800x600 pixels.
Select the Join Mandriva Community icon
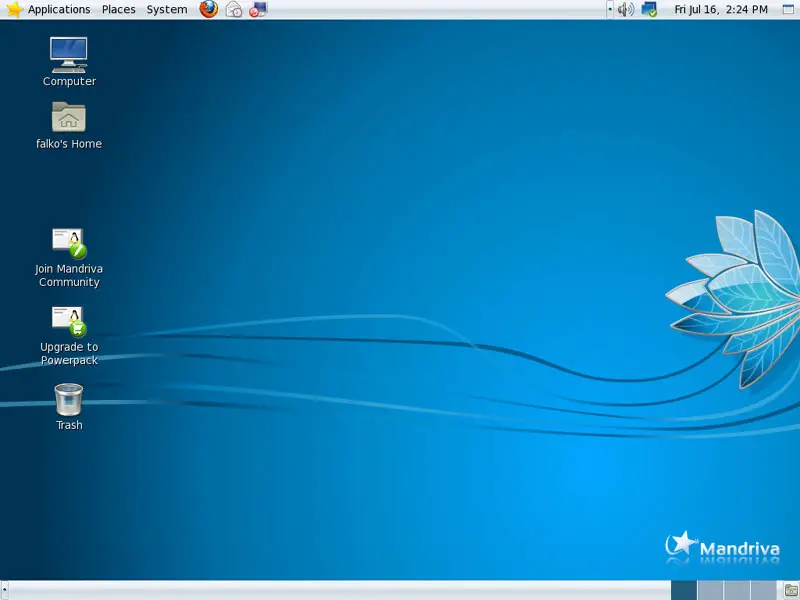69,243
